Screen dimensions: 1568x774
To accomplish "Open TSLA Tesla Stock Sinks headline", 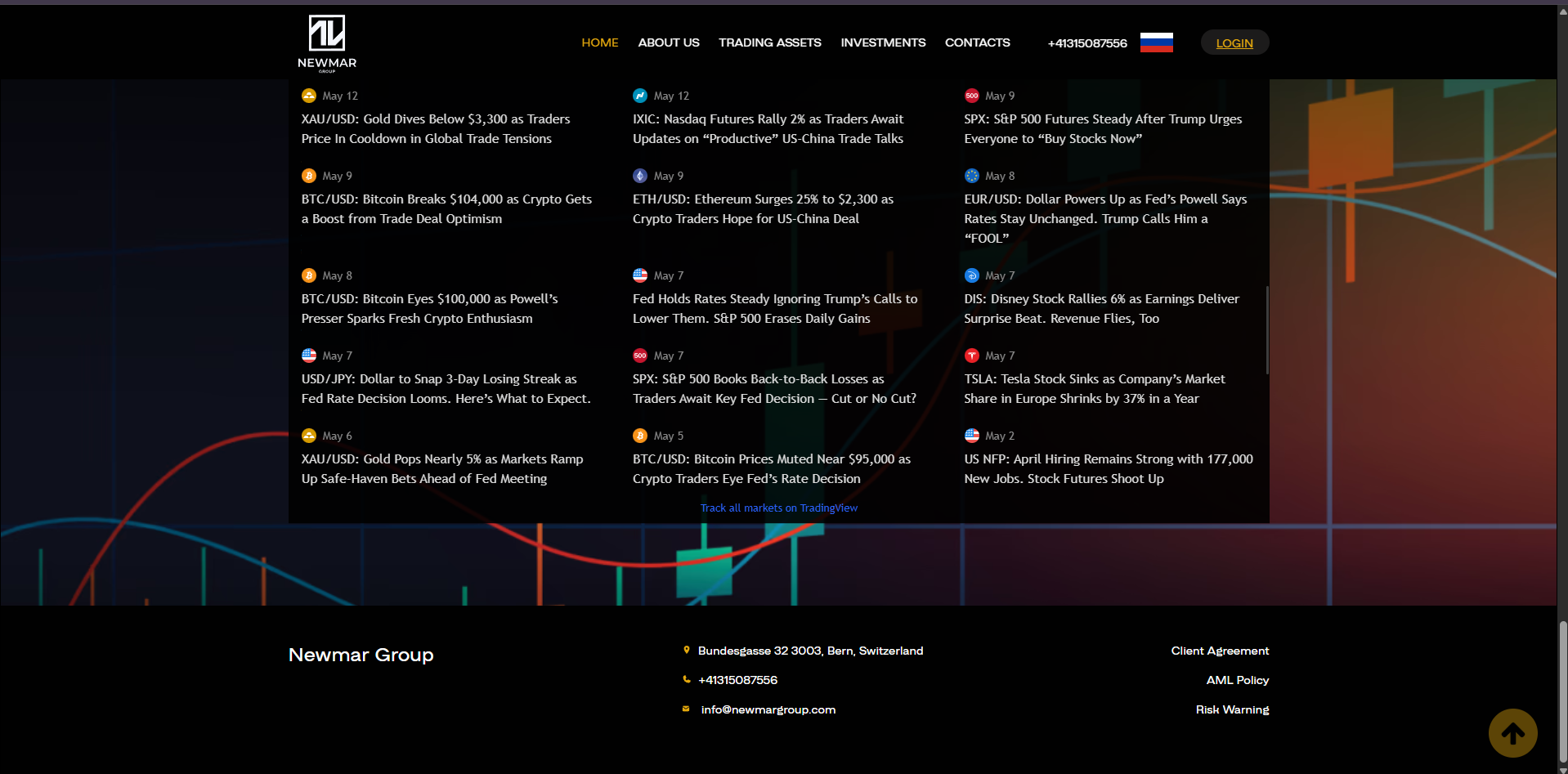I will [1095, 389].
